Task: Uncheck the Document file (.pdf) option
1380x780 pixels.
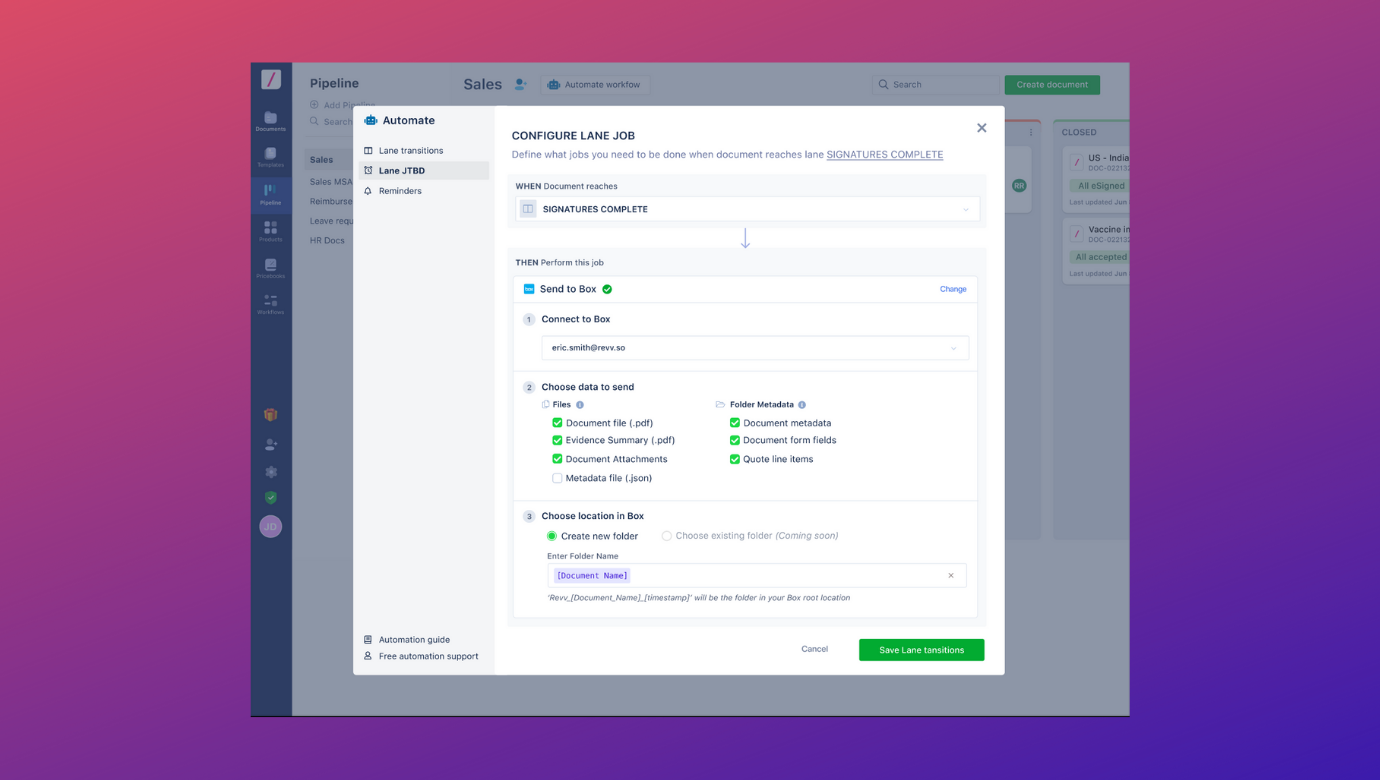Action: (558, 422)
